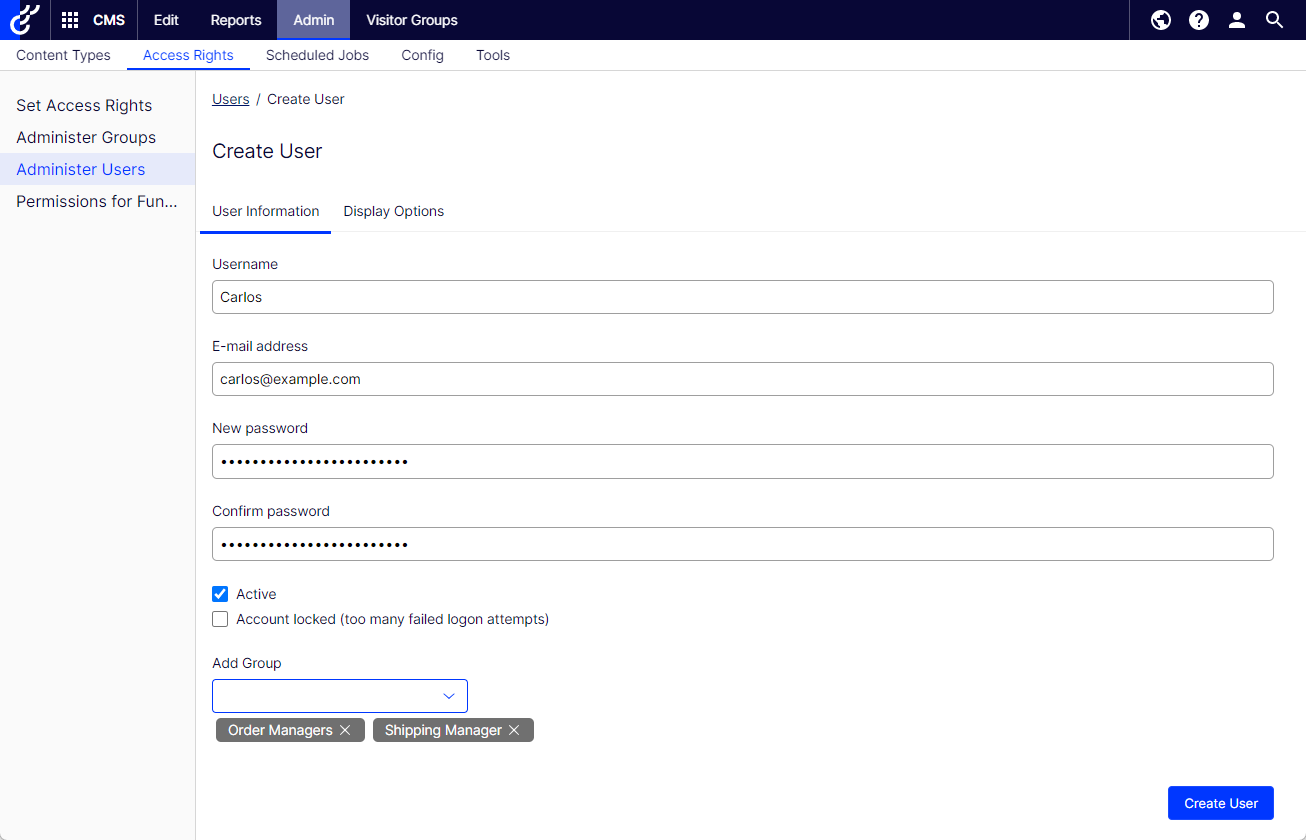Follow the Users breadcrumb link
Image resolution: width=1306 pixels, height=840 pixels.
coord(230,99)
